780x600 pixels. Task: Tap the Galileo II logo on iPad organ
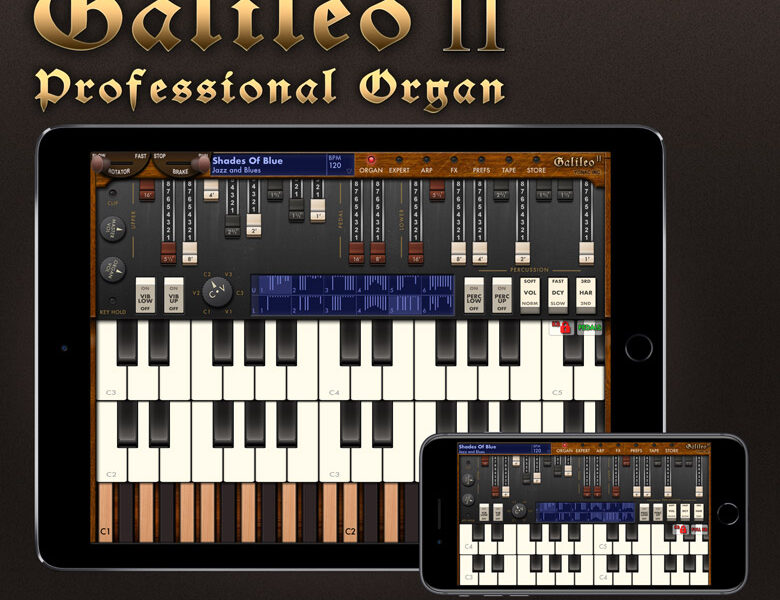click(577, 164)
